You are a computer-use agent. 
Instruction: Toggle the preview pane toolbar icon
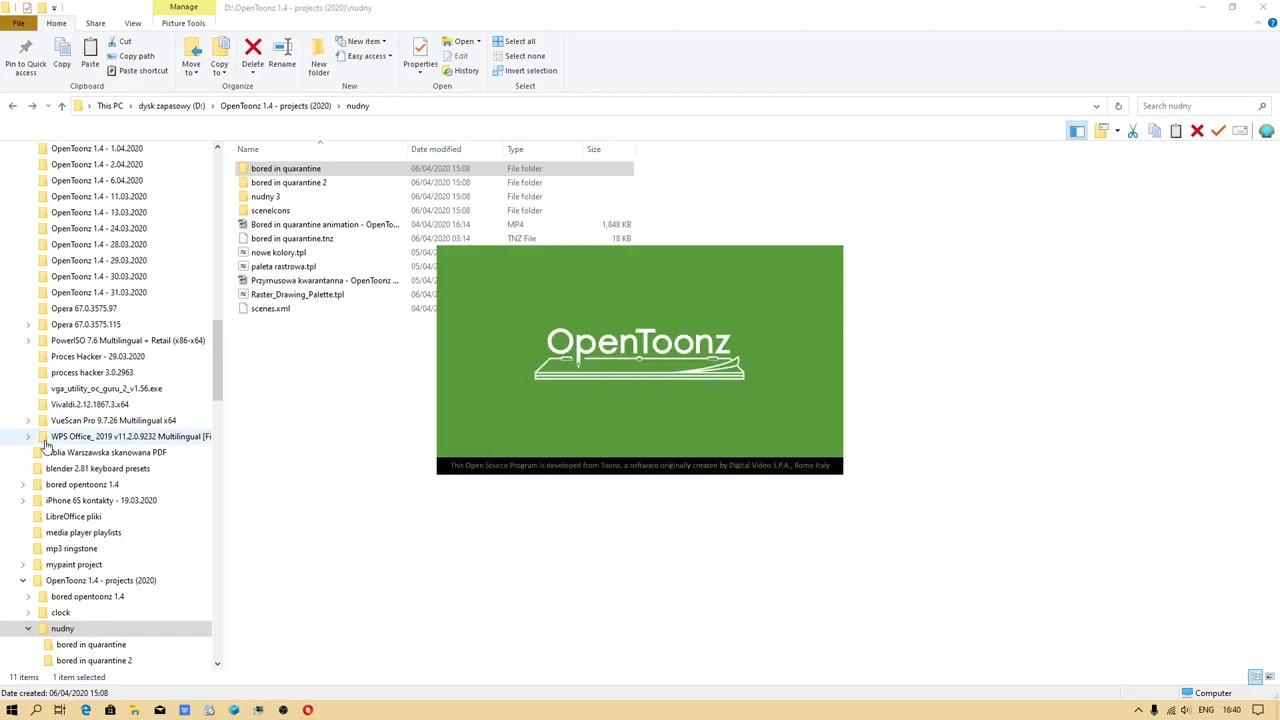click(1077, 131)
